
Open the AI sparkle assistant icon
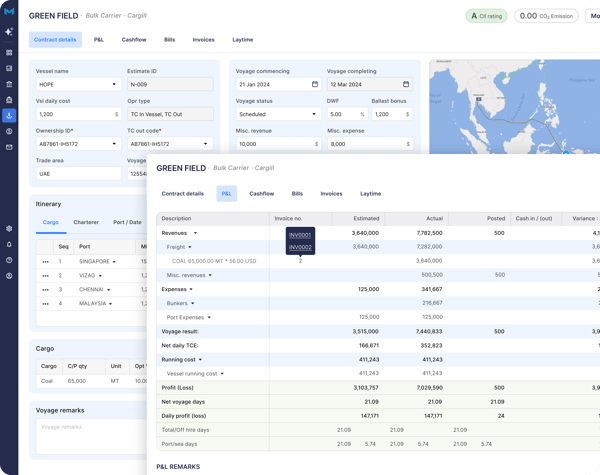pyautogui.click(x=9, y=31)
